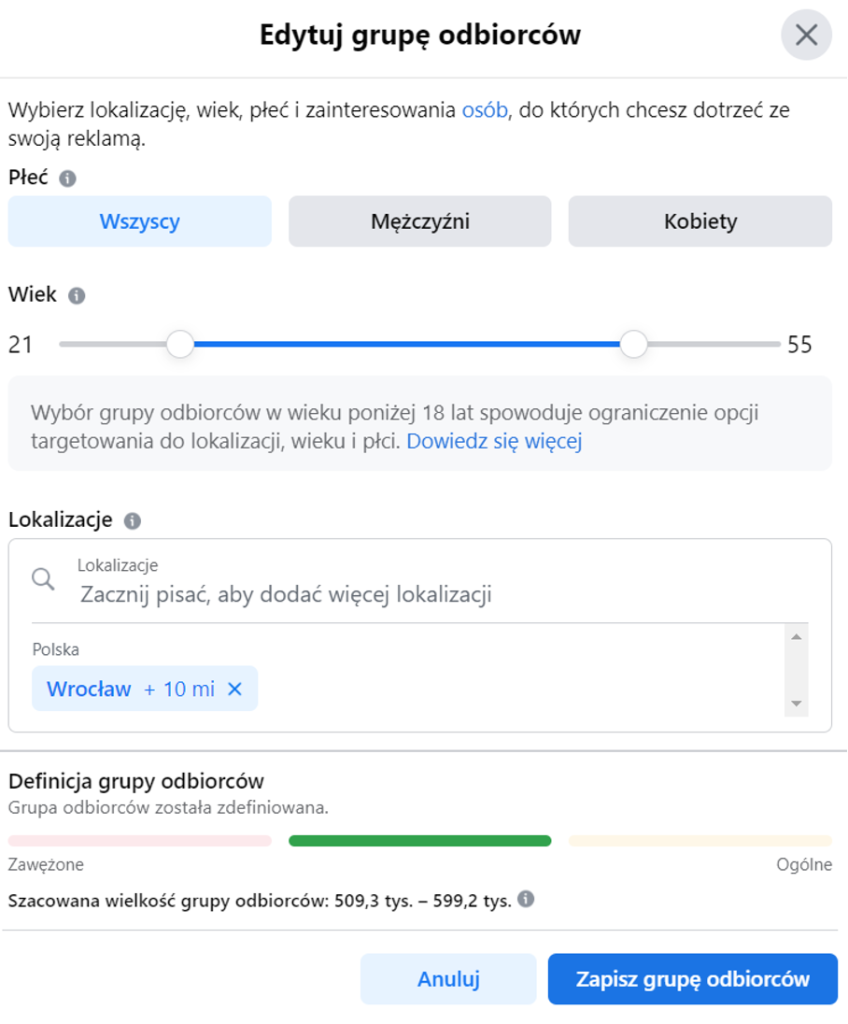Remove Wrocław location with the X icon
This screenshot has height=1024, width=848.
pos(235,688)
